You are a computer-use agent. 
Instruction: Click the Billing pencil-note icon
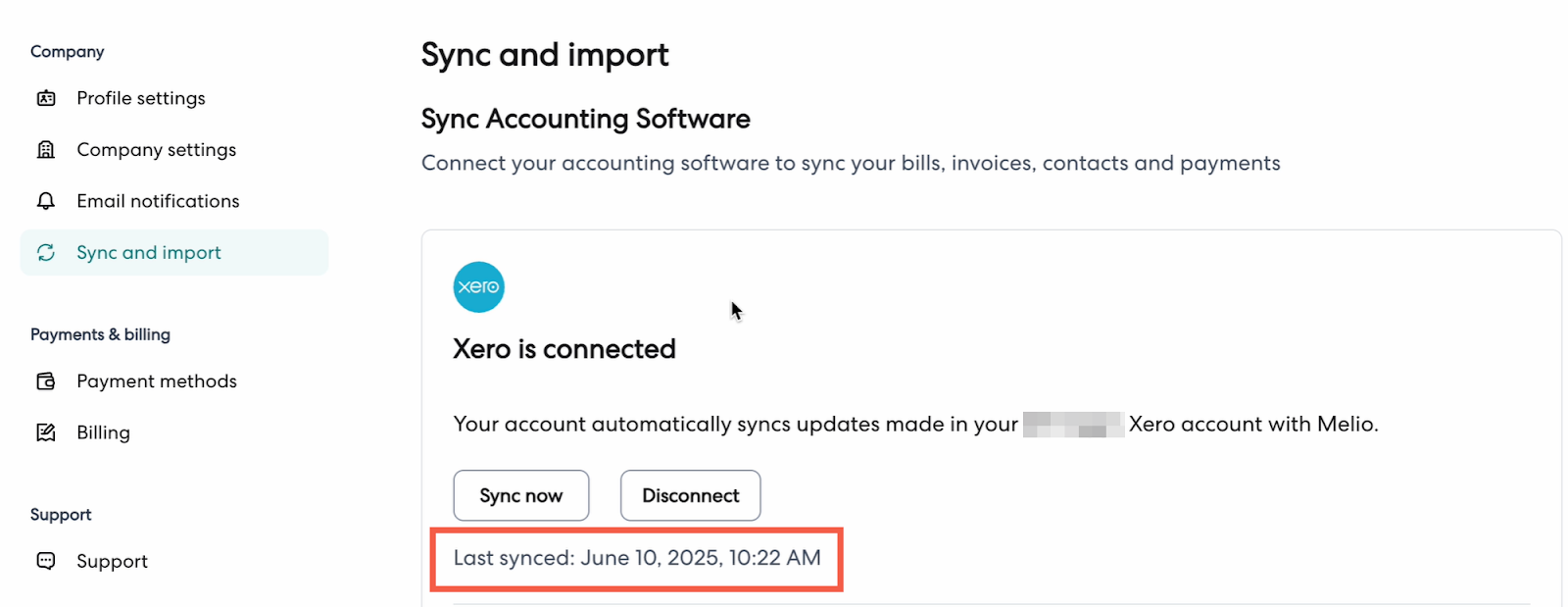pyautogui.click(x=46, y=432)
